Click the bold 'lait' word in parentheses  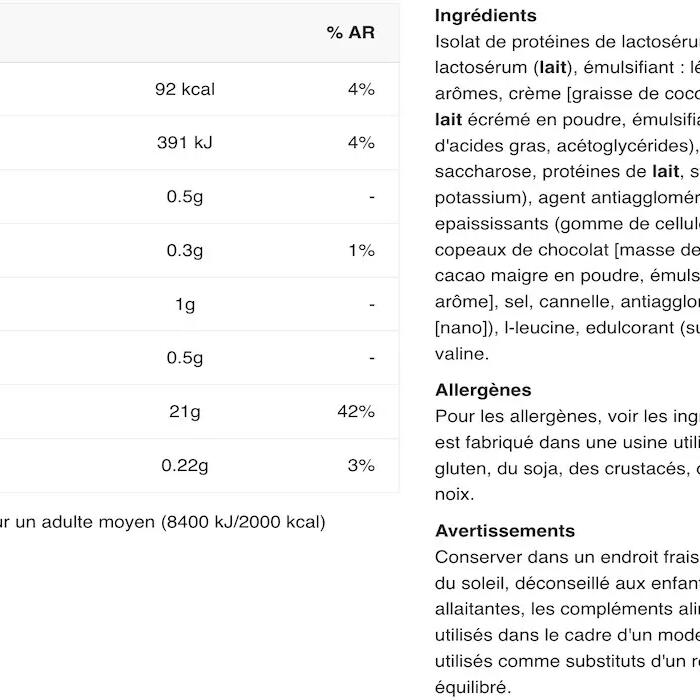pos(553,67)
